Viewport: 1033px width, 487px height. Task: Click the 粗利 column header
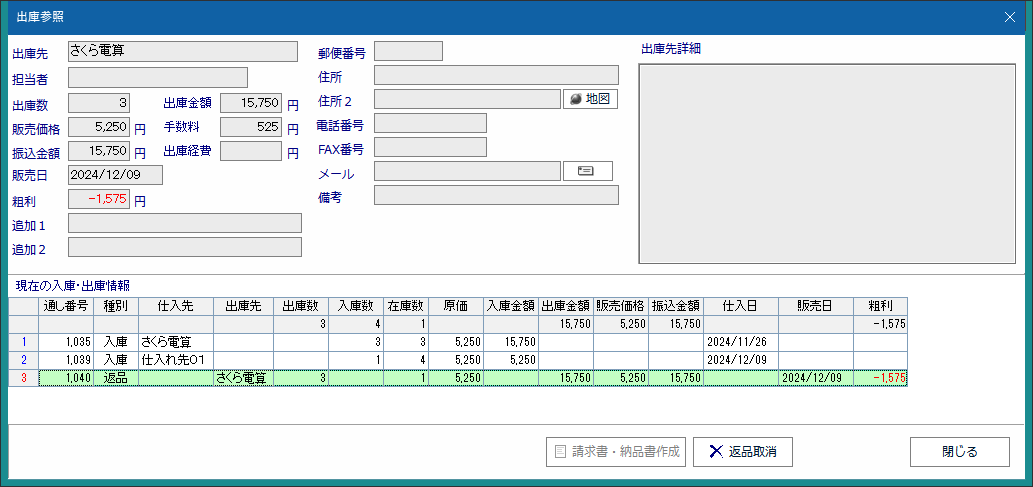click(880, 306)
